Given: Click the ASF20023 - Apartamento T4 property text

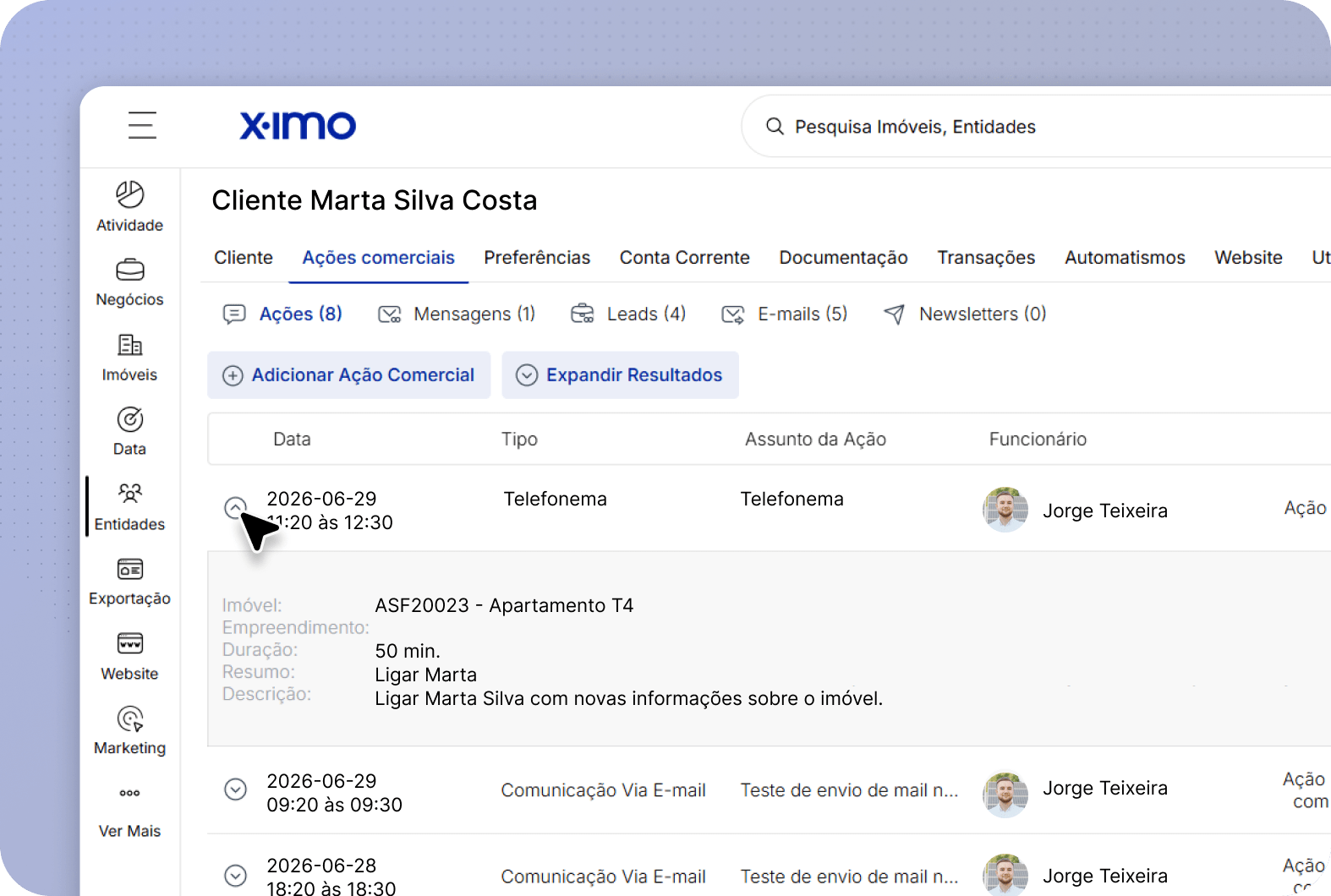Looking at the screenshot, I should click(504, 606).
